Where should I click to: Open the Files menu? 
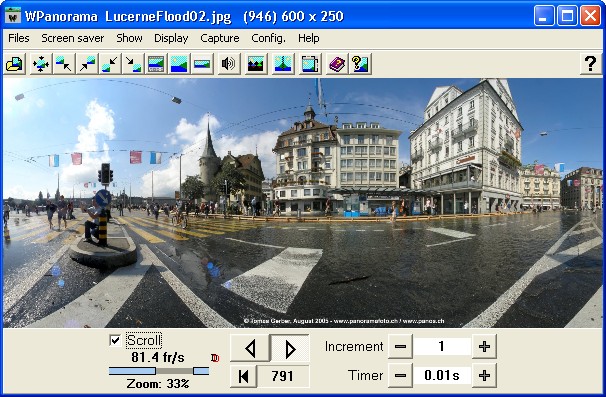(x=19, y=38)
